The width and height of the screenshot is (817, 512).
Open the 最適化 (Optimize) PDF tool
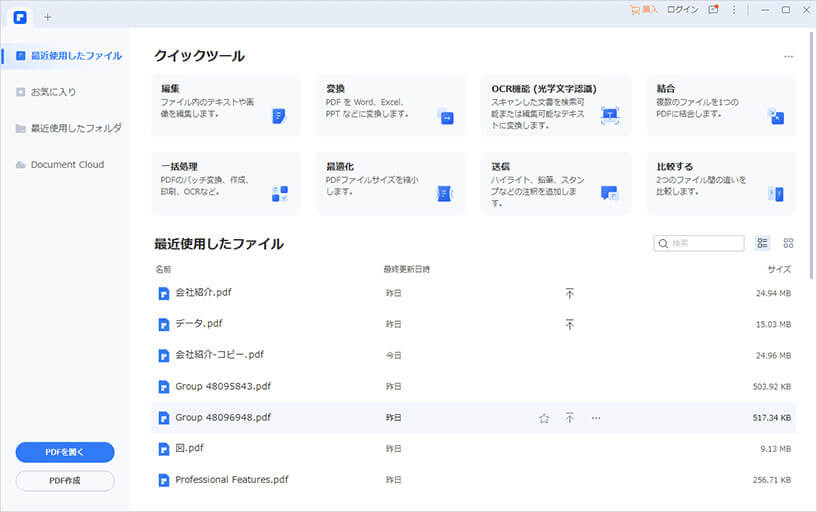click(x=390, y=182)
